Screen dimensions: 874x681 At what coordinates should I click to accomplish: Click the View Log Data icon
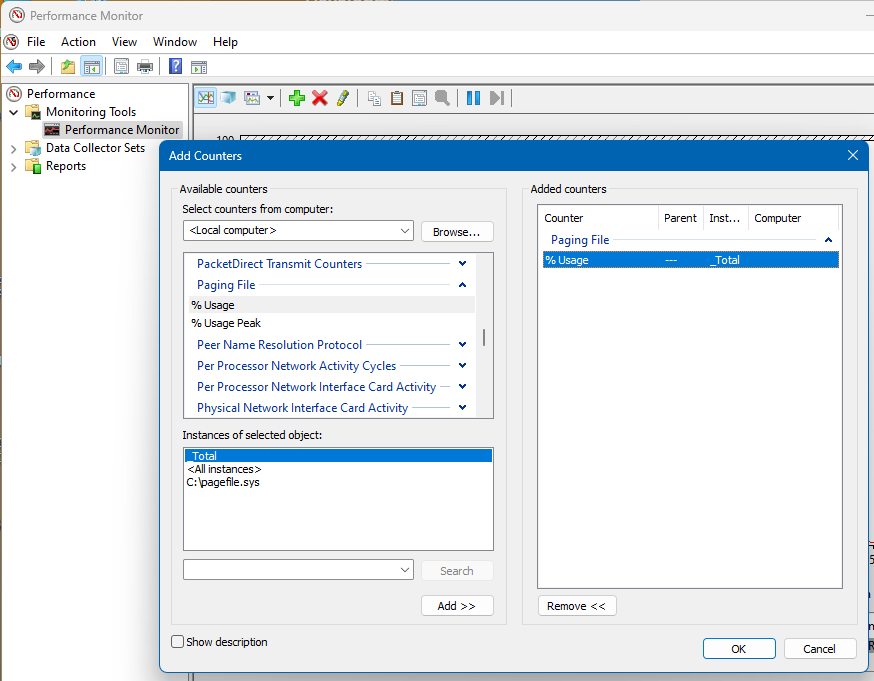click(229, 97)
